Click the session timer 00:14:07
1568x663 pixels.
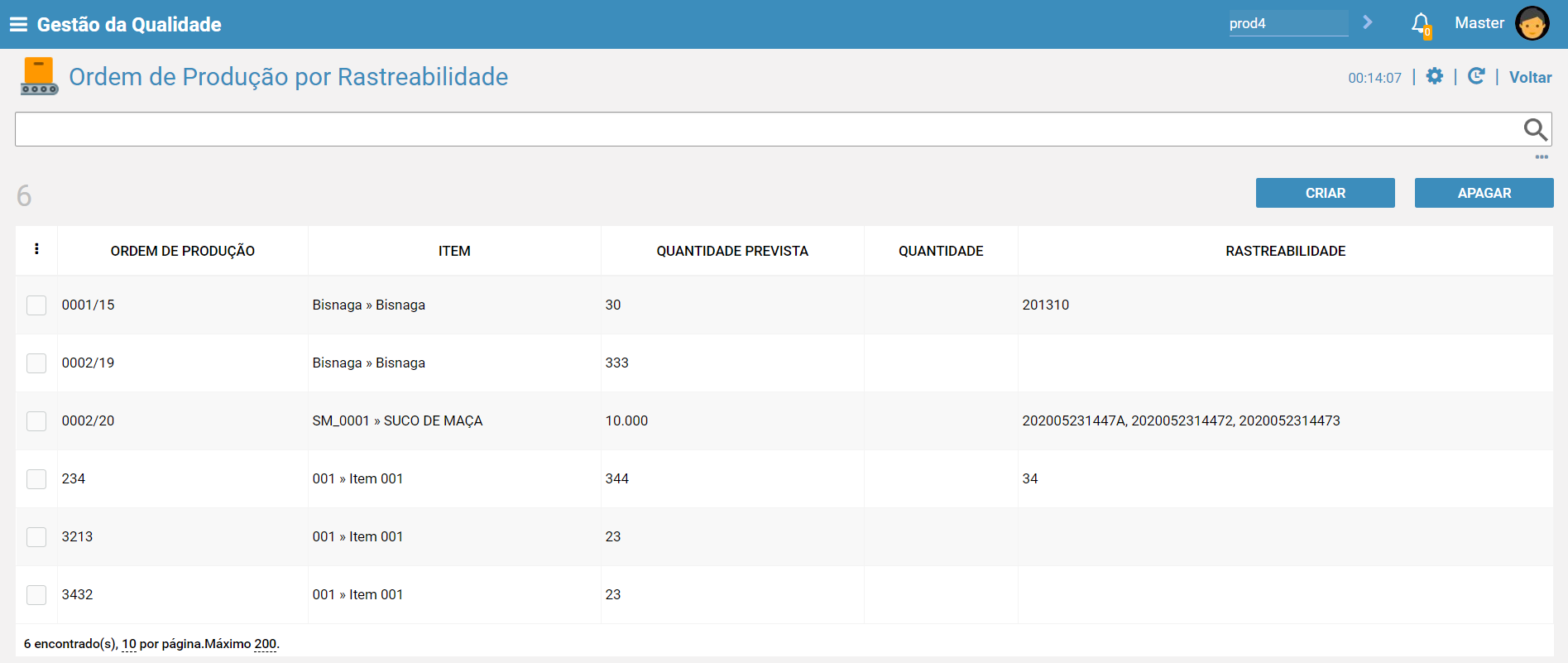coord(1374,78)
